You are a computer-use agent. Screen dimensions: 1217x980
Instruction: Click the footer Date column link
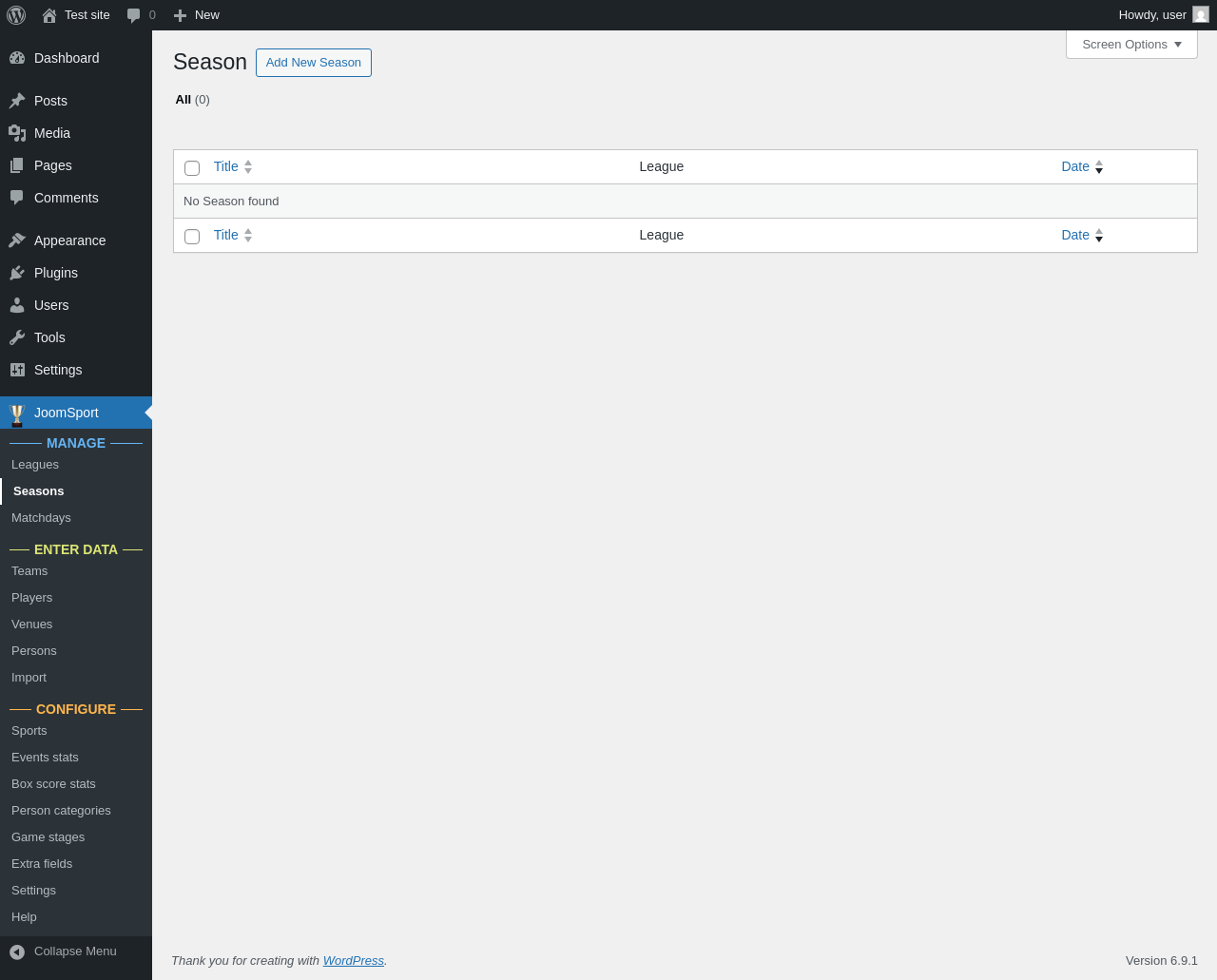pyautogui.click(x=1075, y=235)
